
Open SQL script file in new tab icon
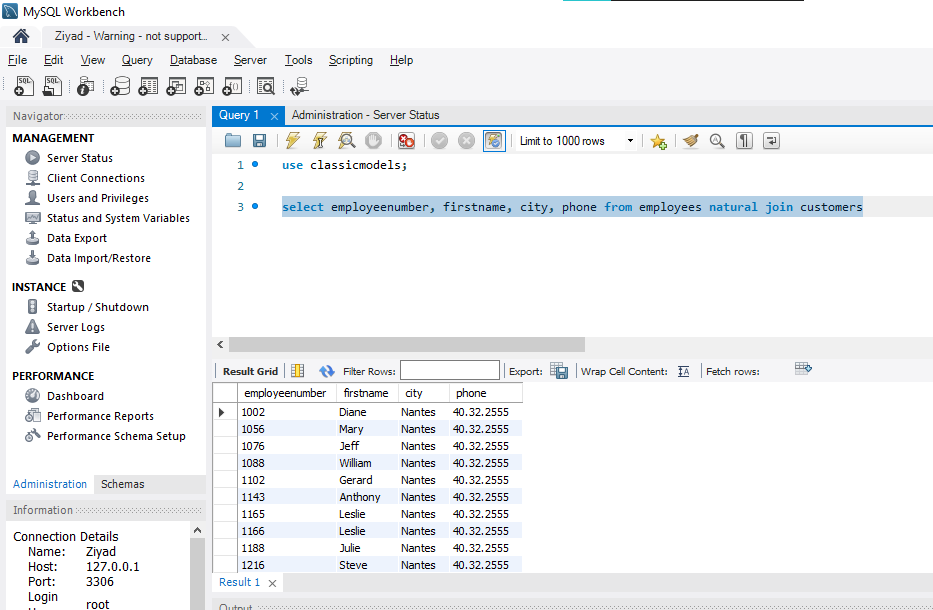[52, 86]
